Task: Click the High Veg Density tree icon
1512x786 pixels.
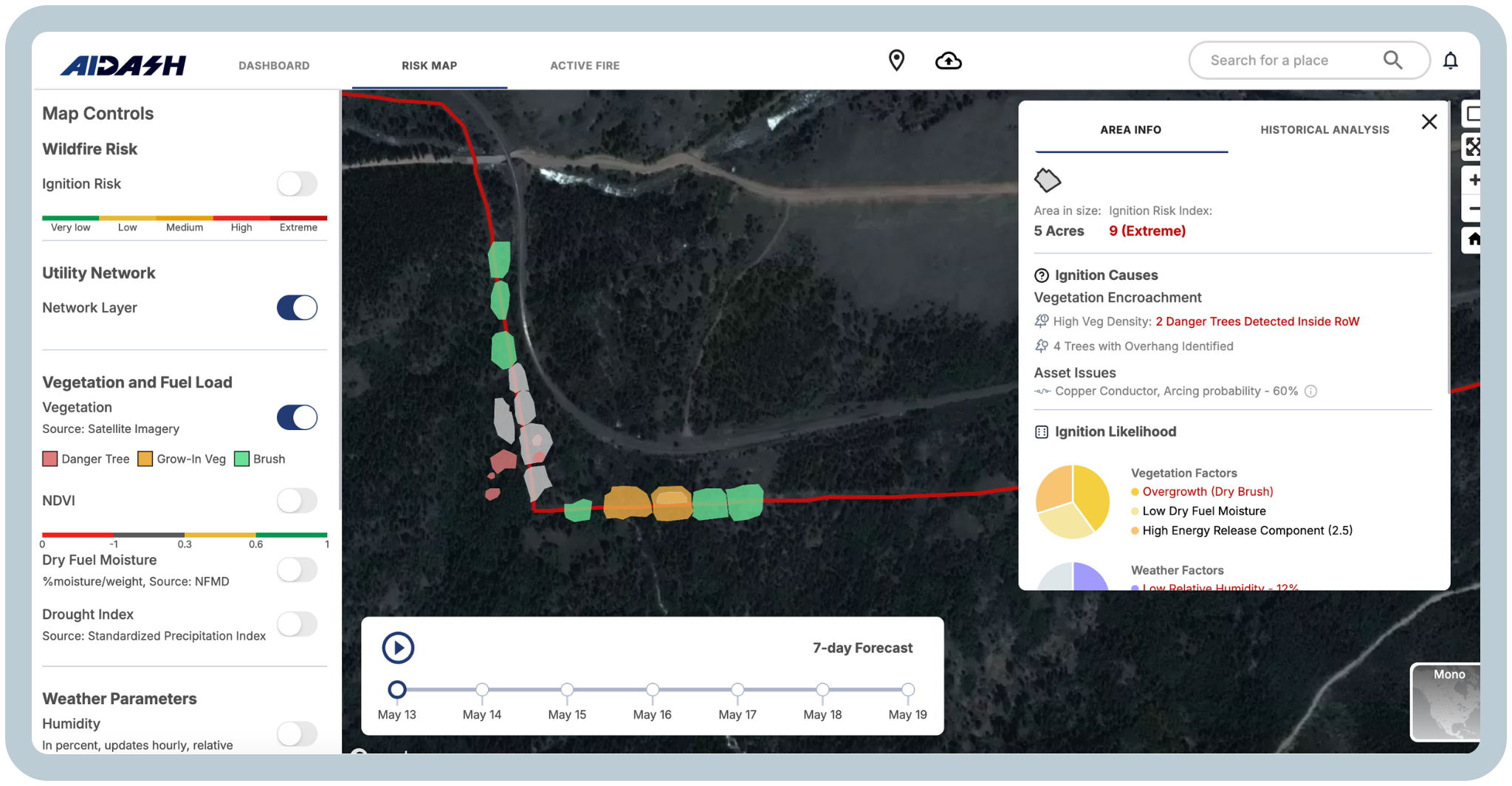Action: 1042,321
